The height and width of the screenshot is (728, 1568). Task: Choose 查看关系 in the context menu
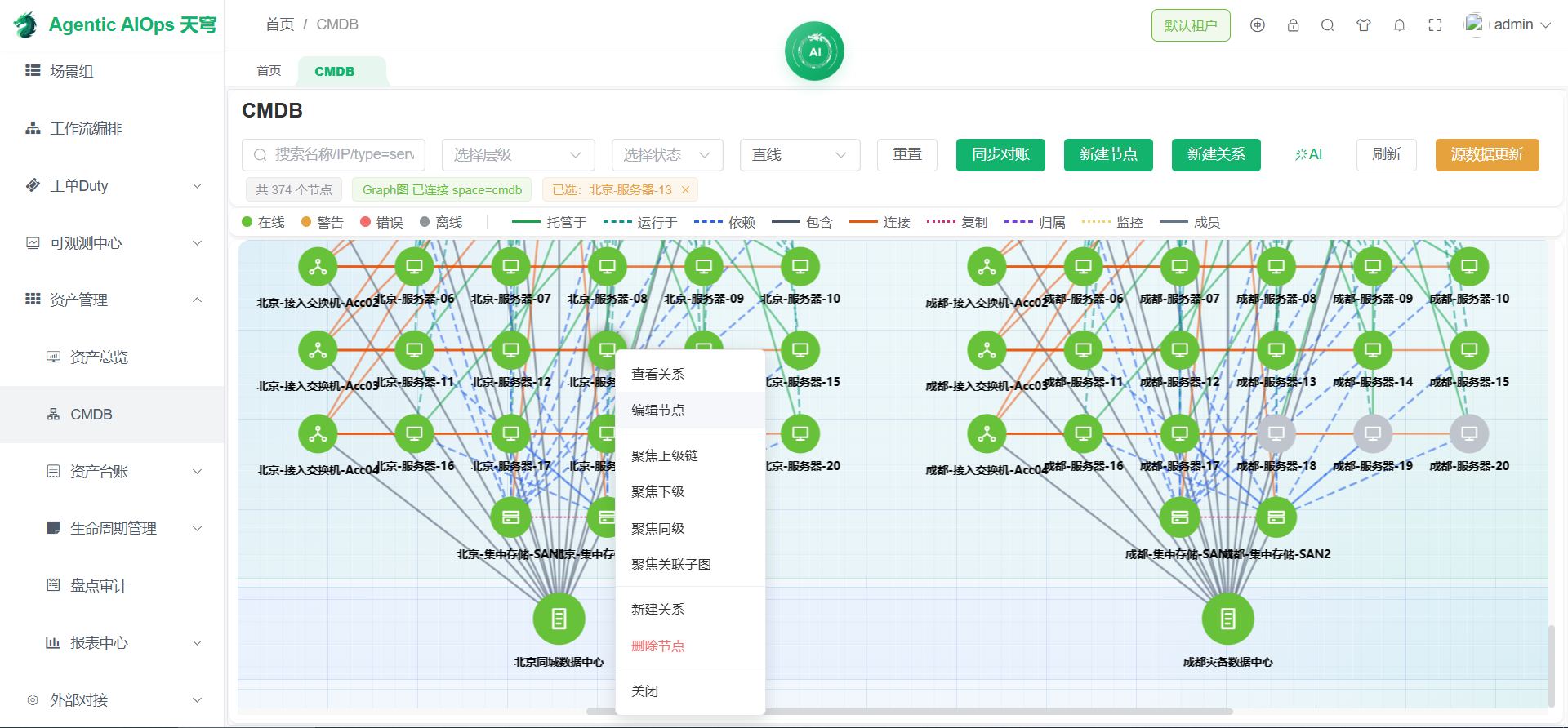(x=690, y=374)
